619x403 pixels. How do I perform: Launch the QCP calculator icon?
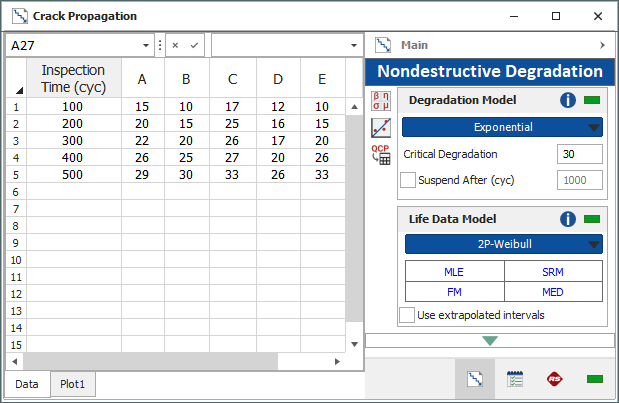point(381,155)
